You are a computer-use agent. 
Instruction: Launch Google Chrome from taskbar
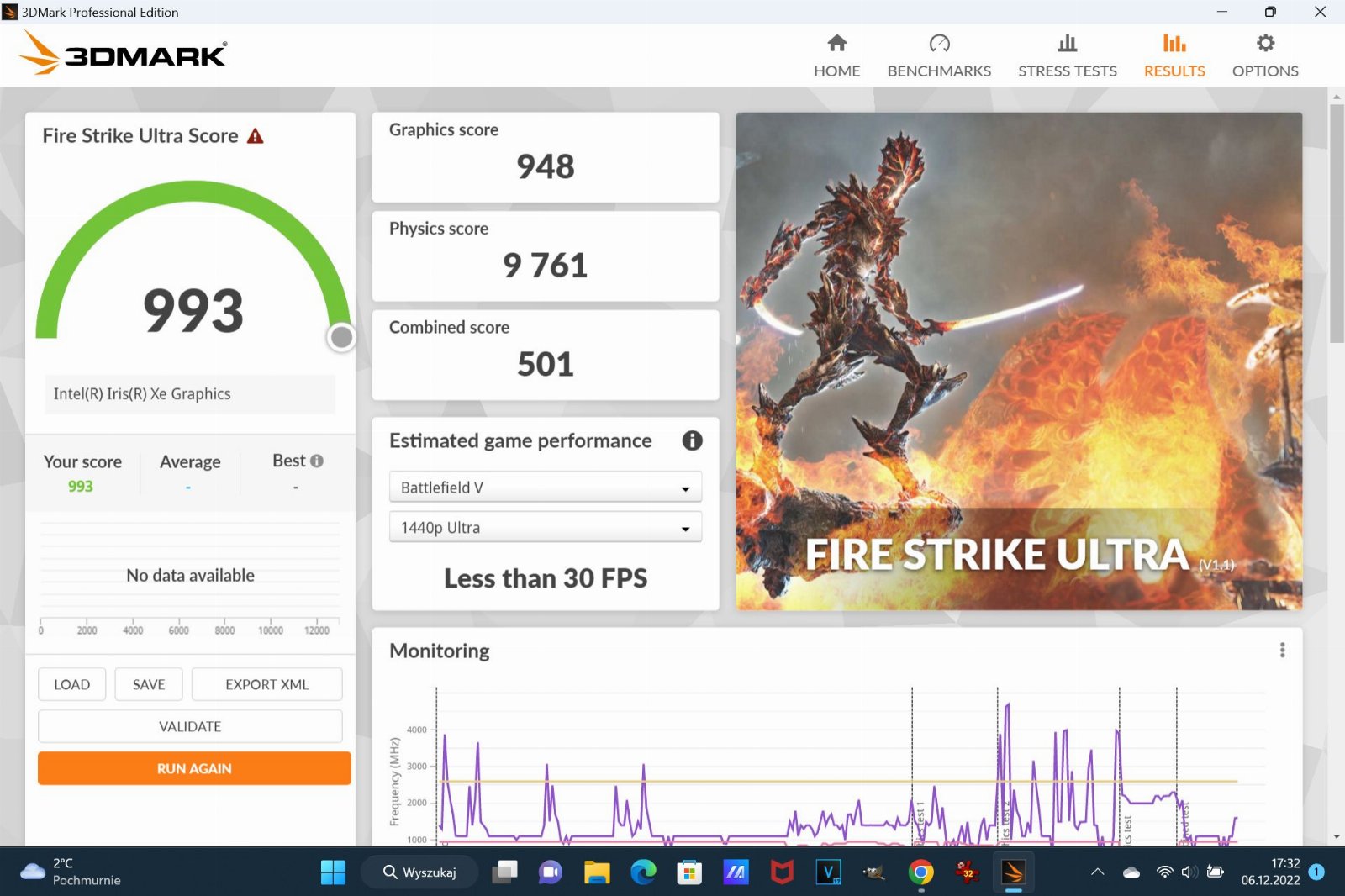click(x=920, y=872)
